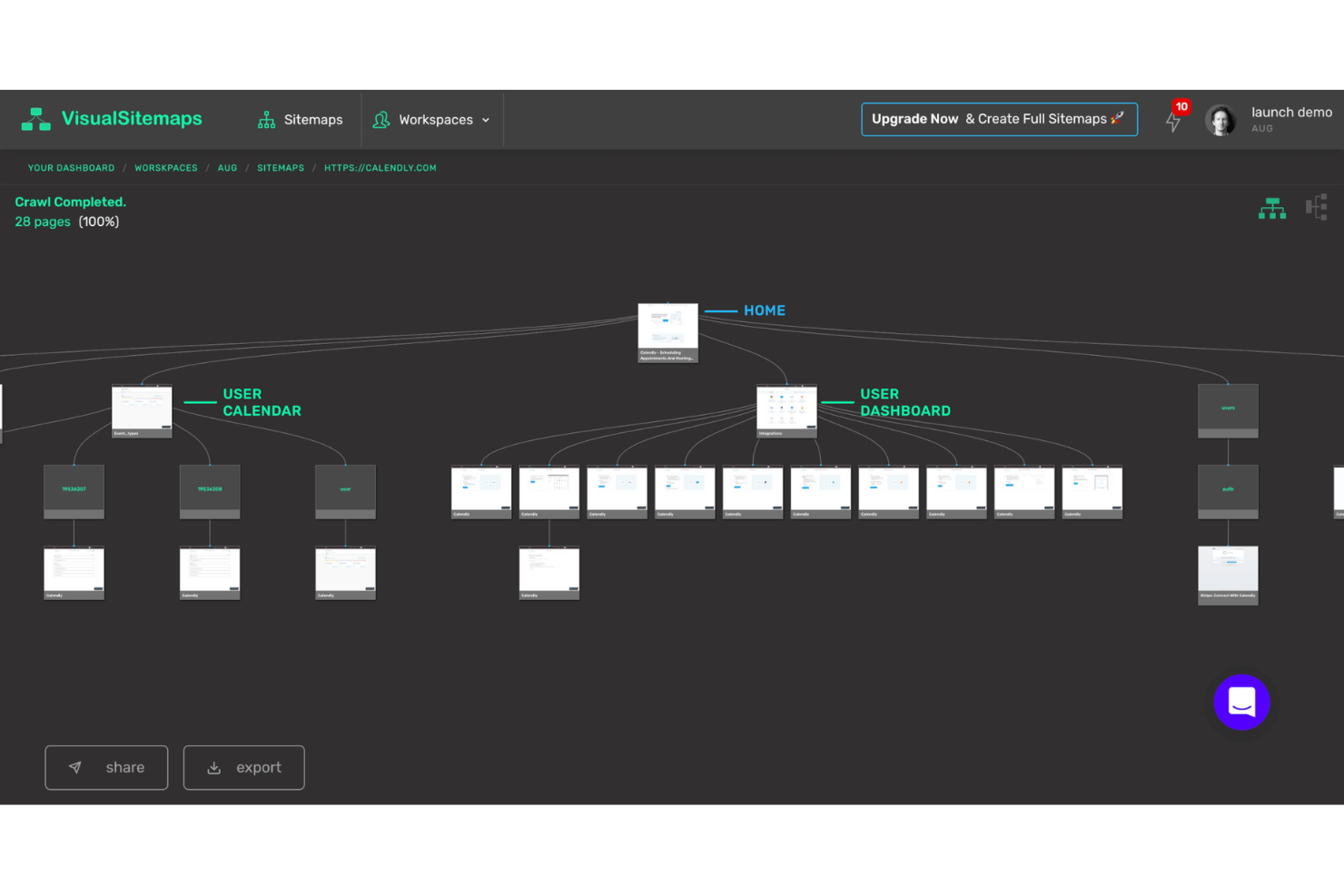Open the Workspaces breadcrumb link
Screen dimensions: 1344x896
(x=166, y=168)
